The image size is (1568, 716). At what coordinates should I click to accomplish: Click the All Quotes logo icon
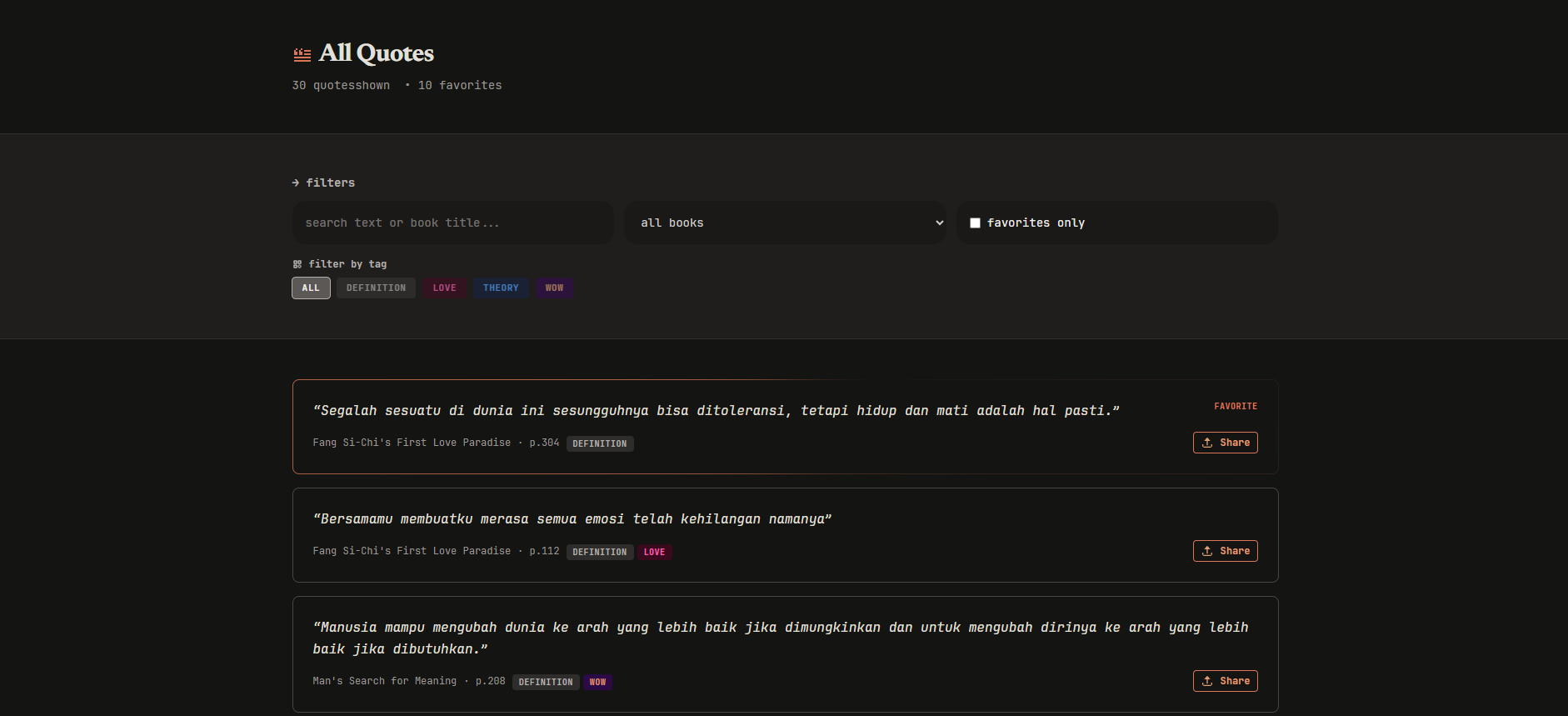302,55
